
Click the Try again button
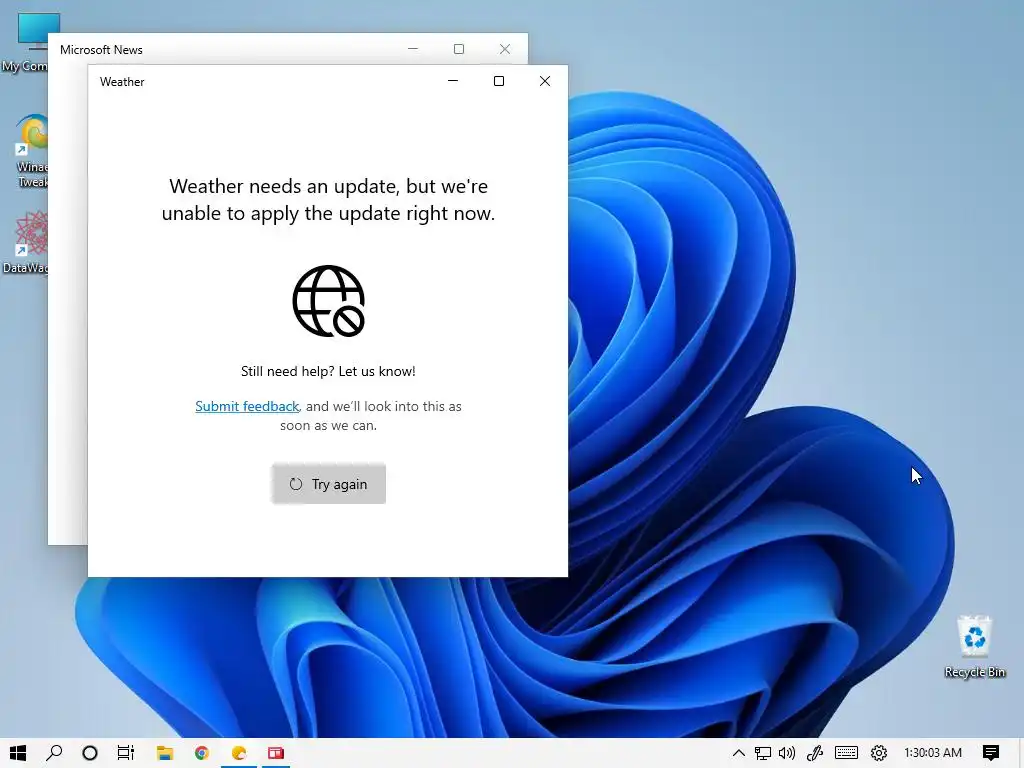pyautogui.click(x=328, y=484)
